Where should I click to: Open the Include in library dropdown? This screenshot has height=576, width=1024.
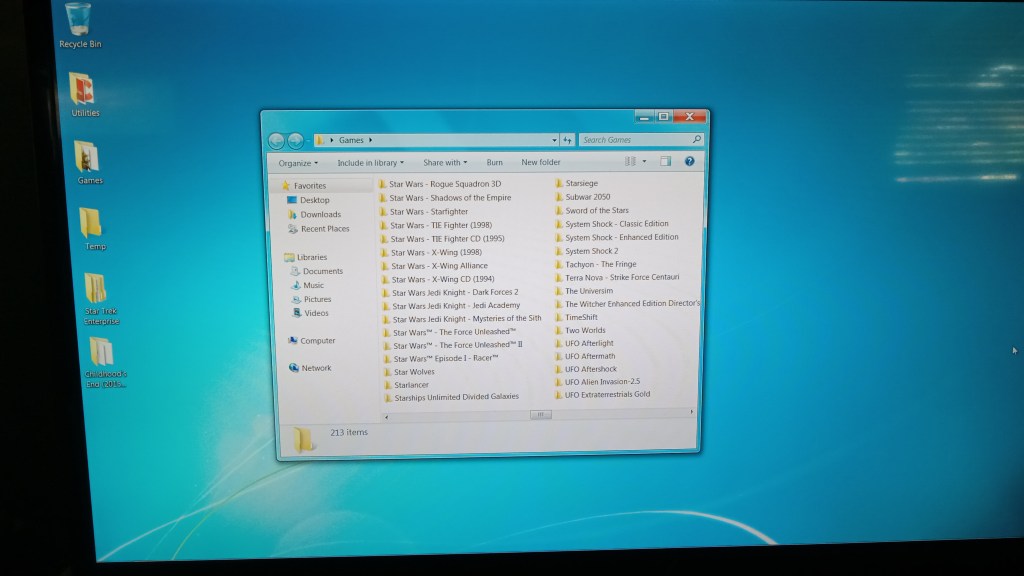pos(370,163)
